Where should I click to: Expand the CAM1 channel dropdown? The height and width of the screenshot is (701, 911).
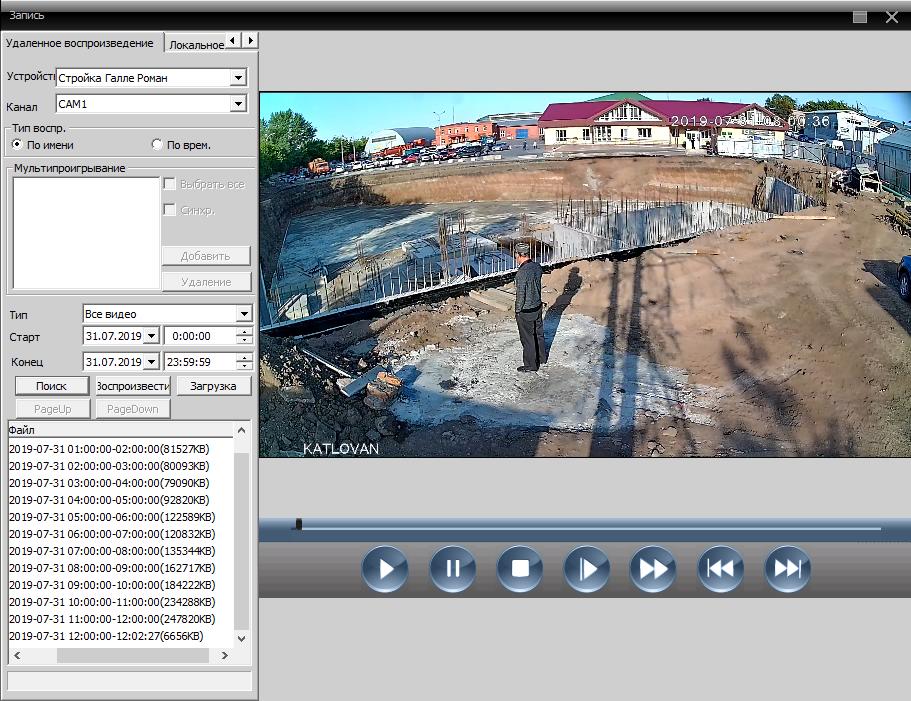(x=238, y=104)
